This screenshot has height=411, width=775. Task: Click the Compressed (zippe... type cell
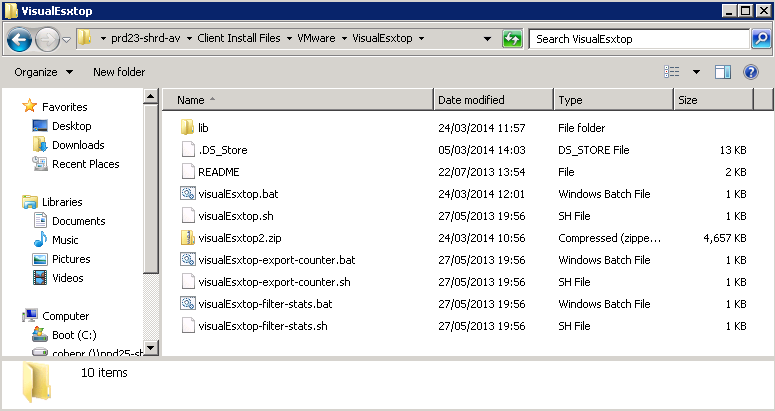point(609,238)
